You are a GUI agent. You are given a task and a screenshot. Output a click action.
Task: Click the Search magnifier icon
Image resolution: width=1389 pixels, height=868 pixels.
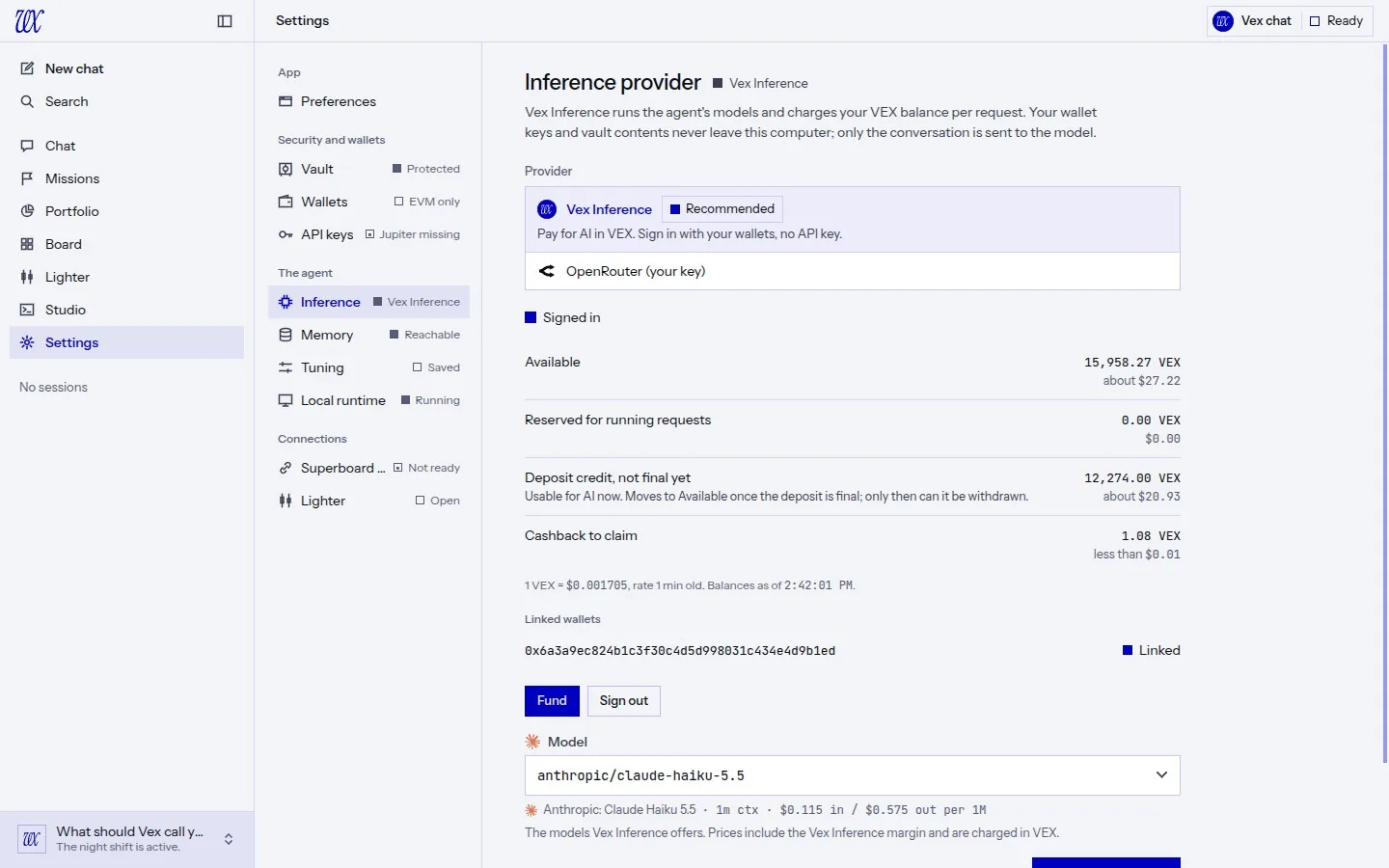coord(27,101)
